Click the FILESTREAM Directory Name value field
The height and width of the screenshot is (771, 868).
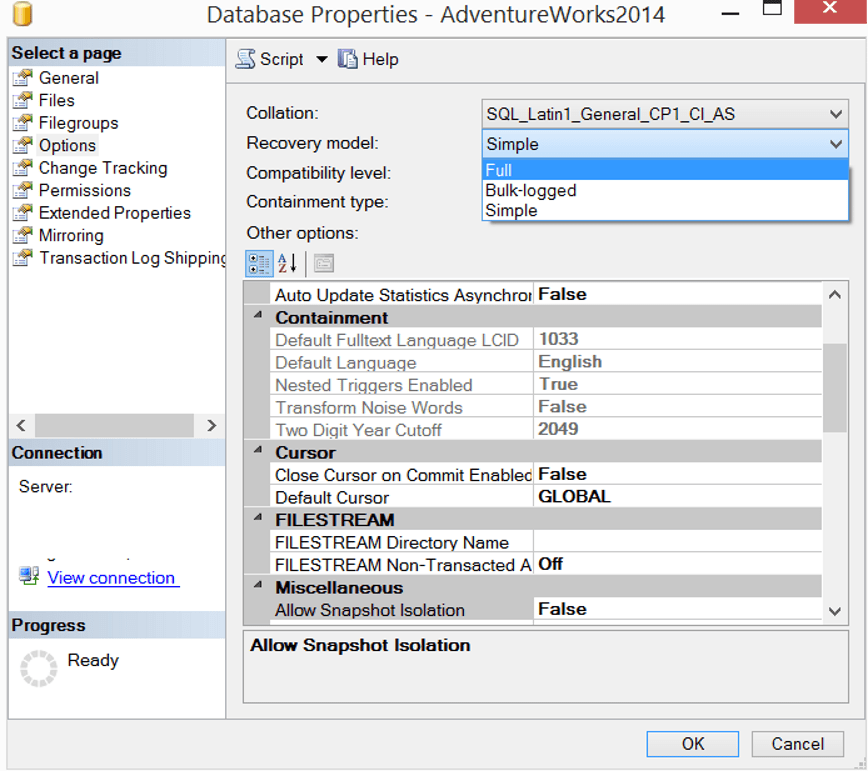click(677, 542)
